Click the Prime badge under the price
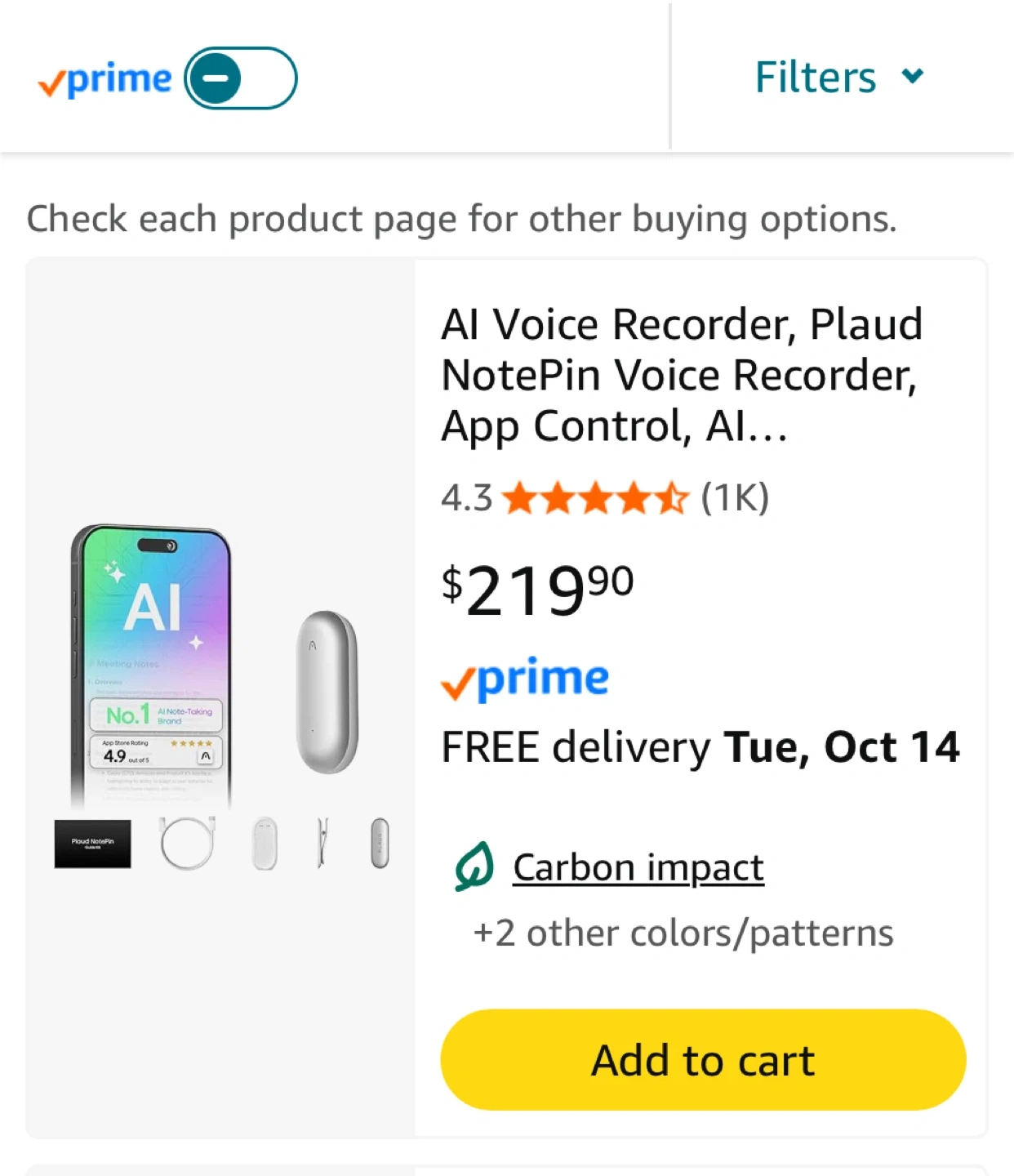 pos(525,679)
